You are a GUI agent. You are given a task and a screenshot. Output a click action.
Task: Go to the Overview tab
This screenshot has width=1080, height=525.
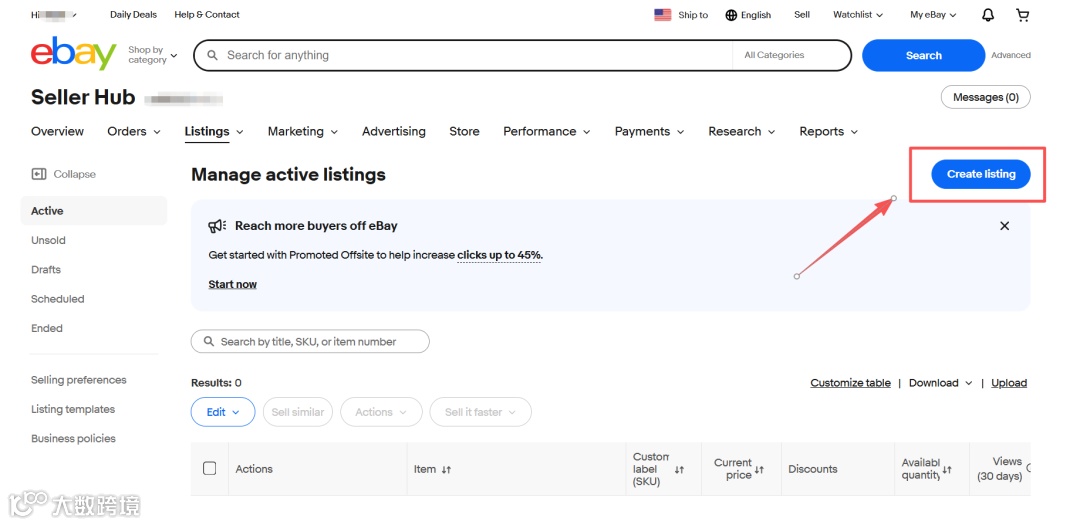[x=57, y=131]
